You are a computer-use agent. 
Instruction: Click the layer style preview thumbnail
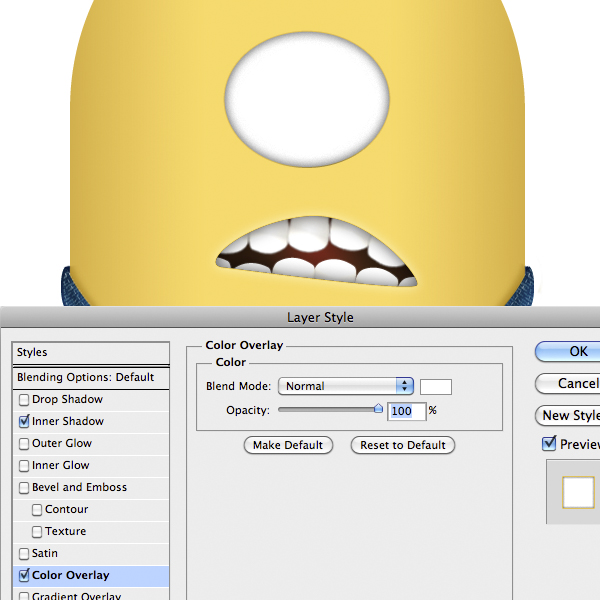pos(578,492)
